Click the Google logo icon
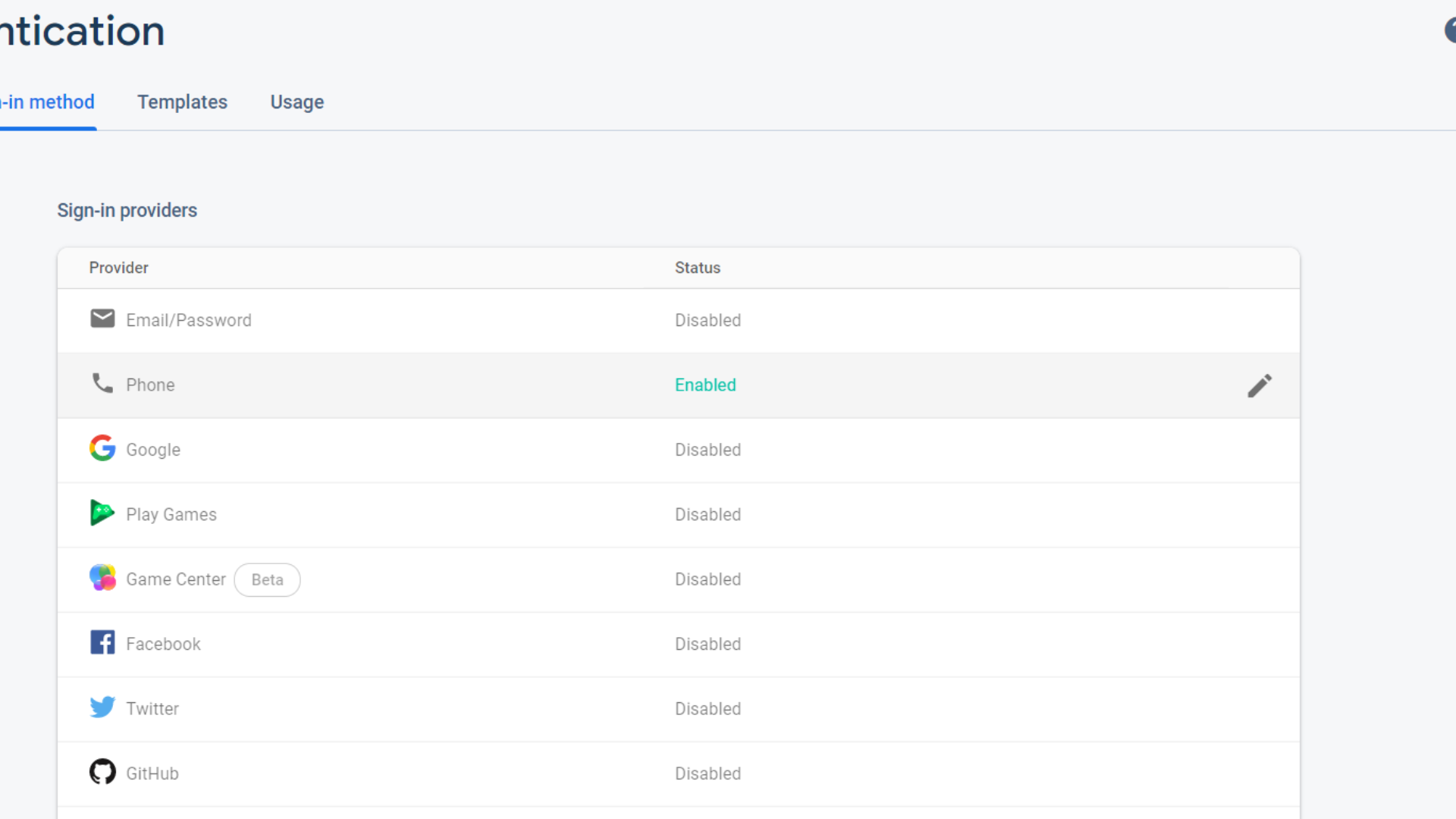Screen dimensions: 1456x819 coord(102,448)
